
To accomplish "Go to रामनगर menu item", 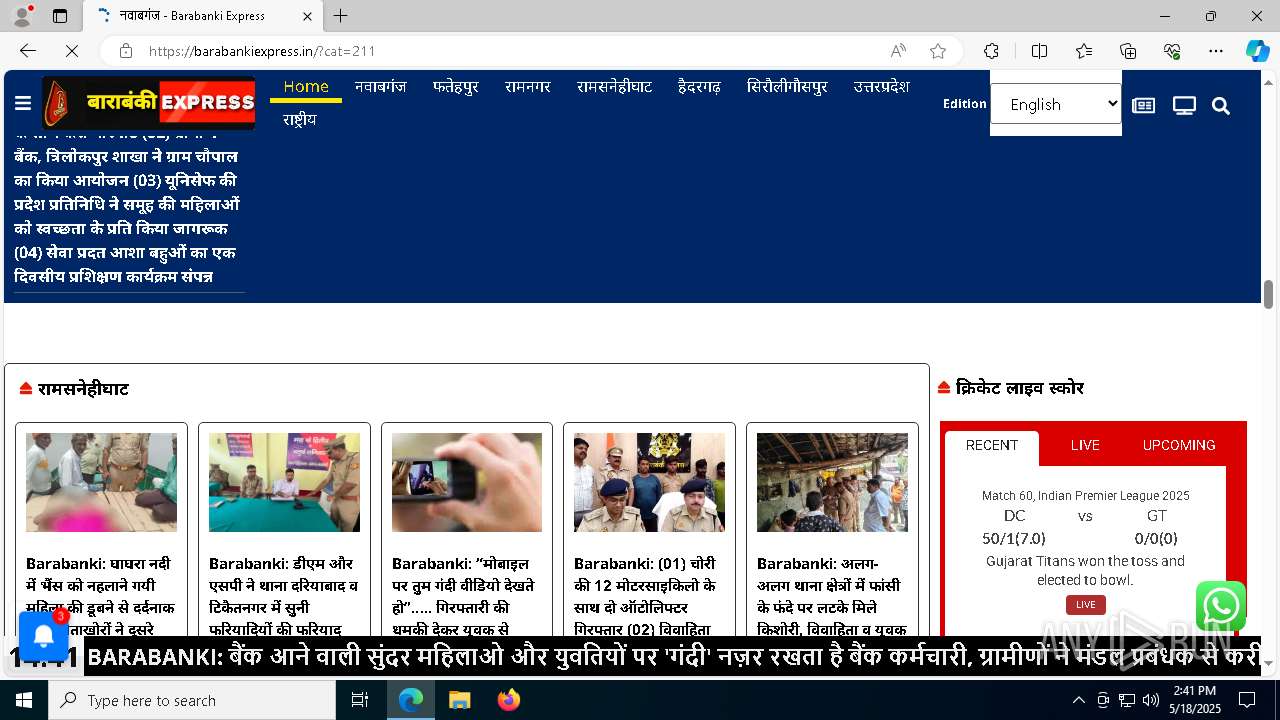I will pyautogui.click(x=528, y=87).
